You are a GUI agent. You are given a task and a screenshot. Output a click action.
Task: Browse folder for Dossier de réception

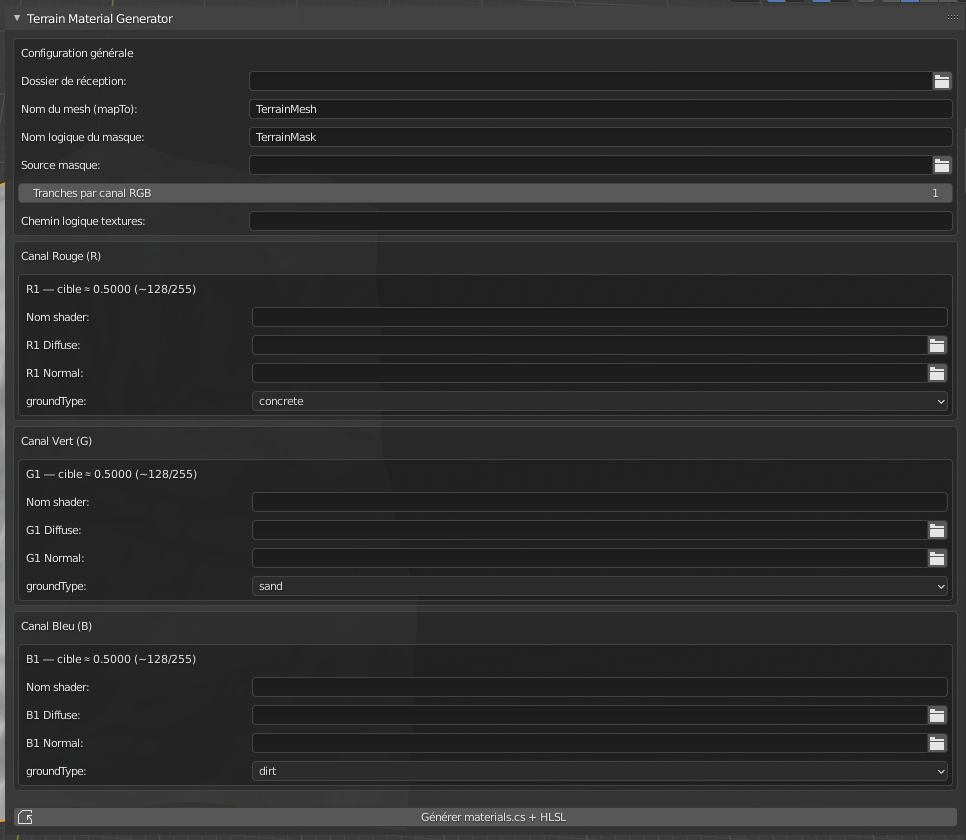pos(942,81)
